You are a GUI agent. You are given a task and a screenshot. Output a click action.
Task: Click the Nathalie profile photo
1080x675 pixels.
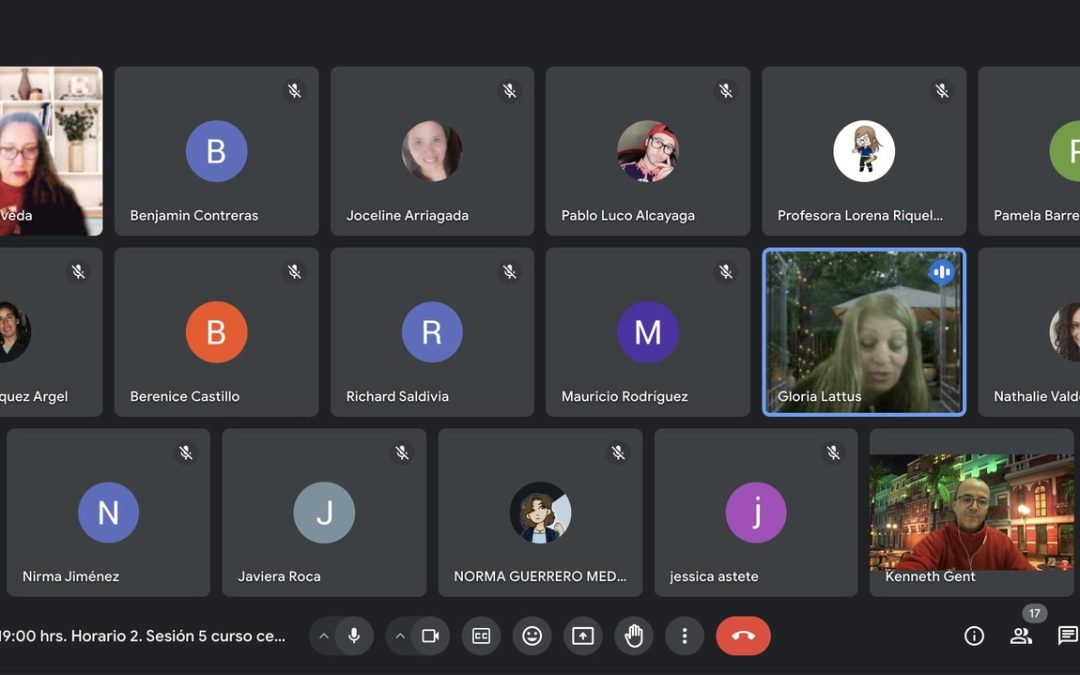[x=1065, y=332]
